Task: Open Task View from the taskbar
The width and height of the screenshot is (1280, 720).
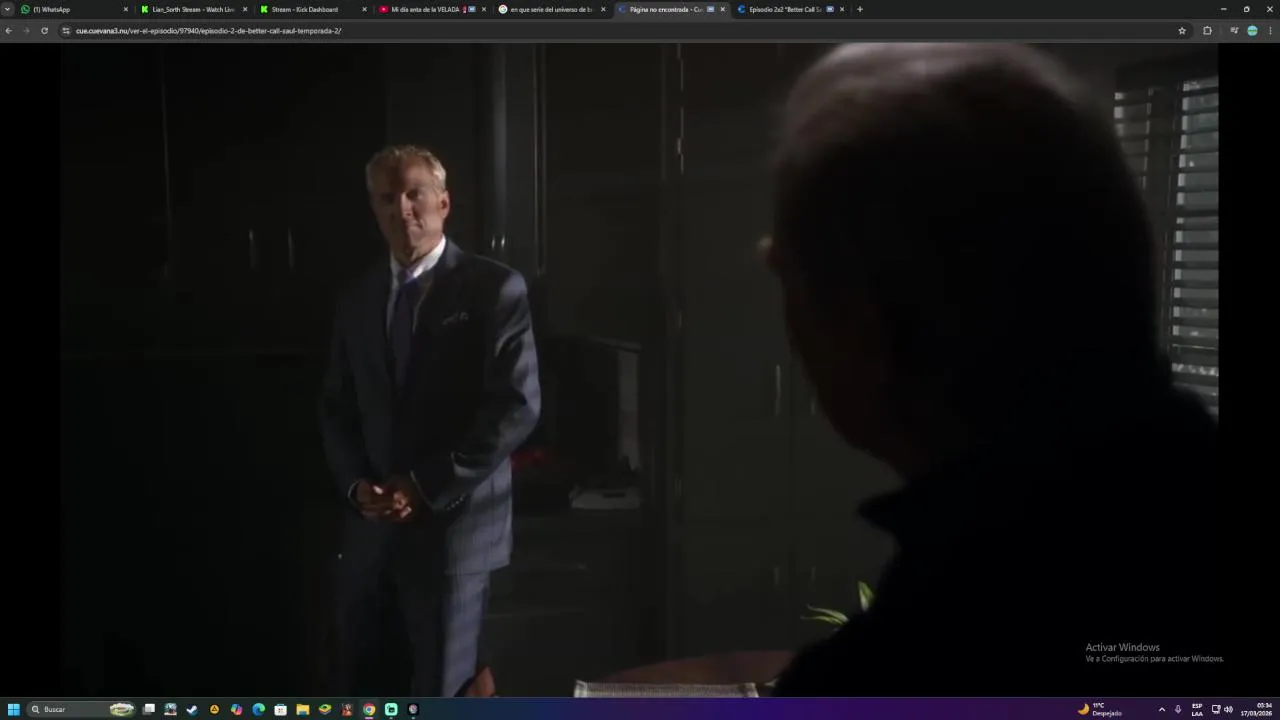Action: [x=149, y=709]
